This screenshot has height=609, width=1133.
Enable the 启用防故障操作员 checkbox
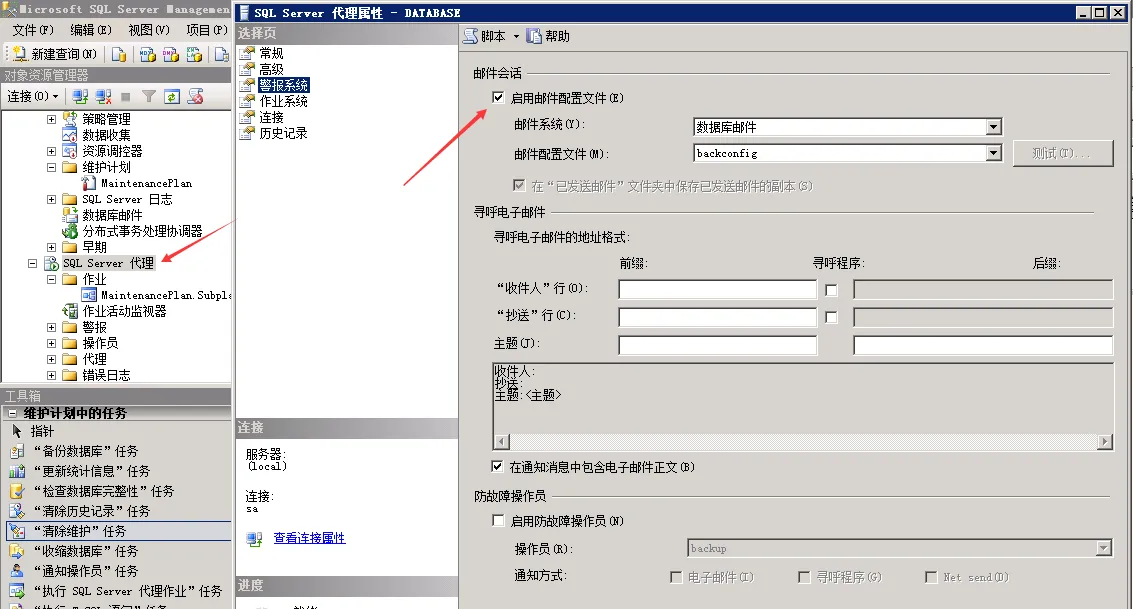coord(498,520)
